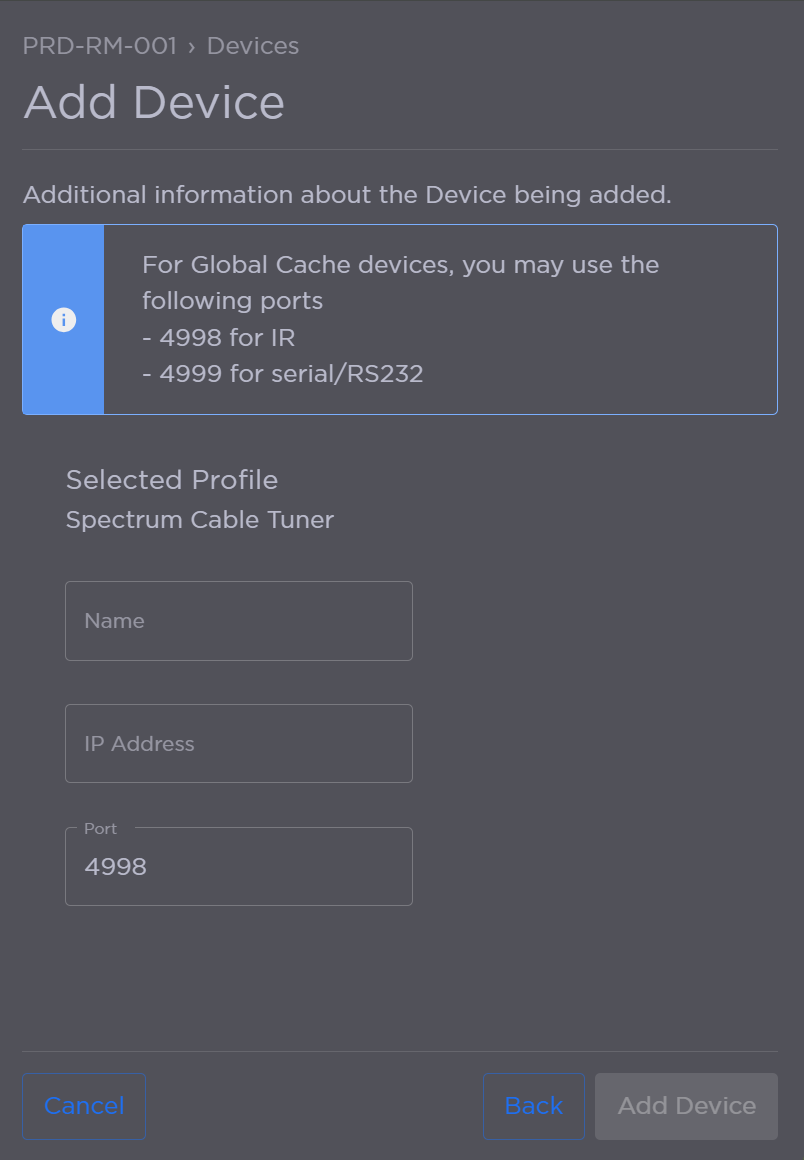Open the PRD-RM-001 breadcrumb link
Viewport: 804px width, 1160px height.
(x=100, y=46)
